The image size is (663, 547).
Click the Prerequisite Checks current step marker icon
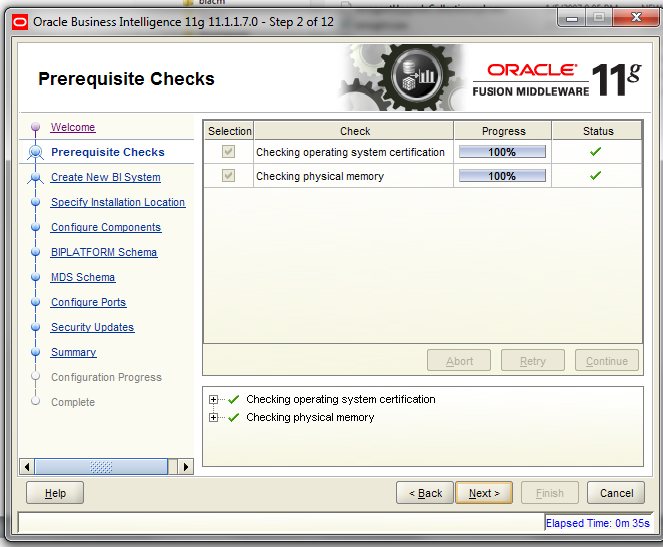click(36, 152)
